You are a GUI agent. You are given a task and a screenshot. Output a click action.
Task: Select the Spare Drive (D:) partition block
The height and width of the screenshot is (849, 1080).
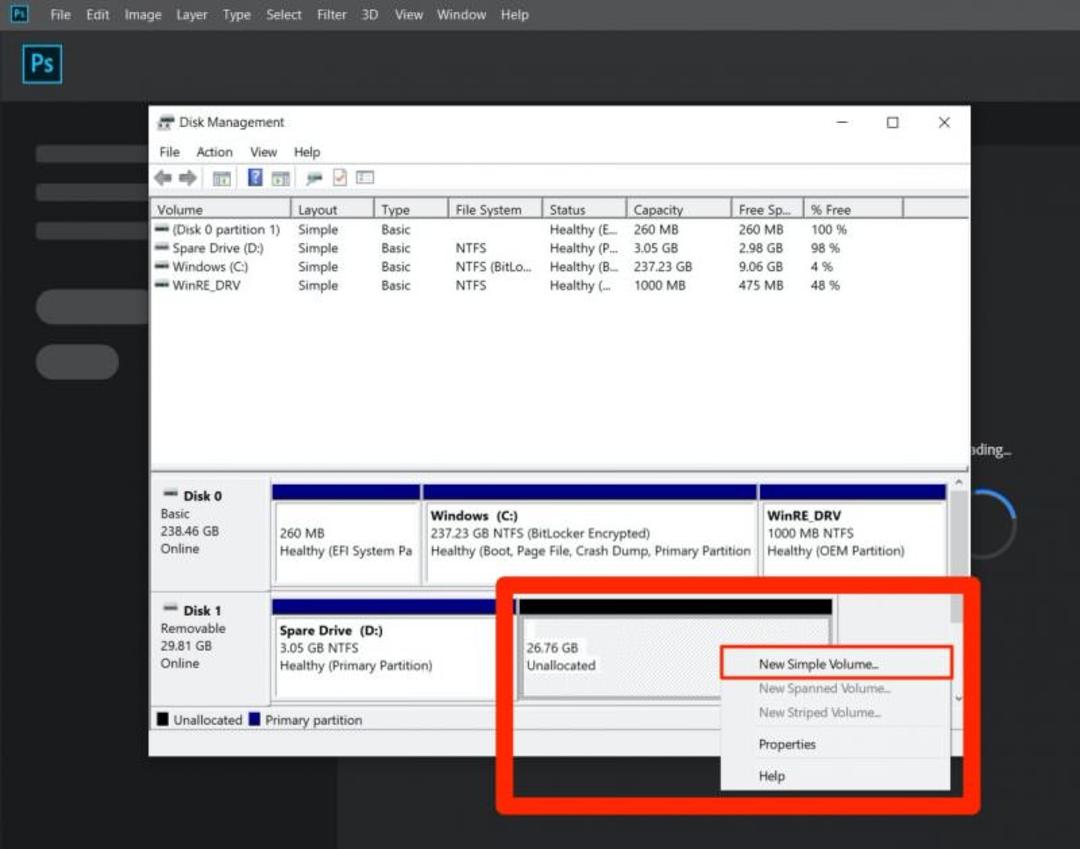tap(384, 649)
